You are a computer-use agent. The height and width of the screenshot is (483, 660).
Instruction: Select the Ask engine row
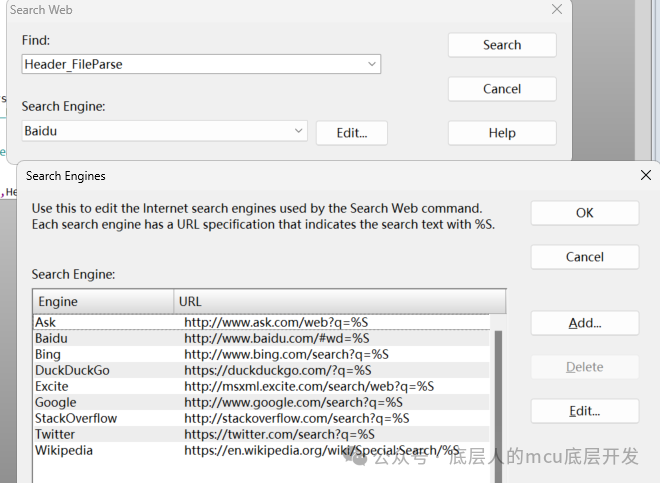coord(46,322)
